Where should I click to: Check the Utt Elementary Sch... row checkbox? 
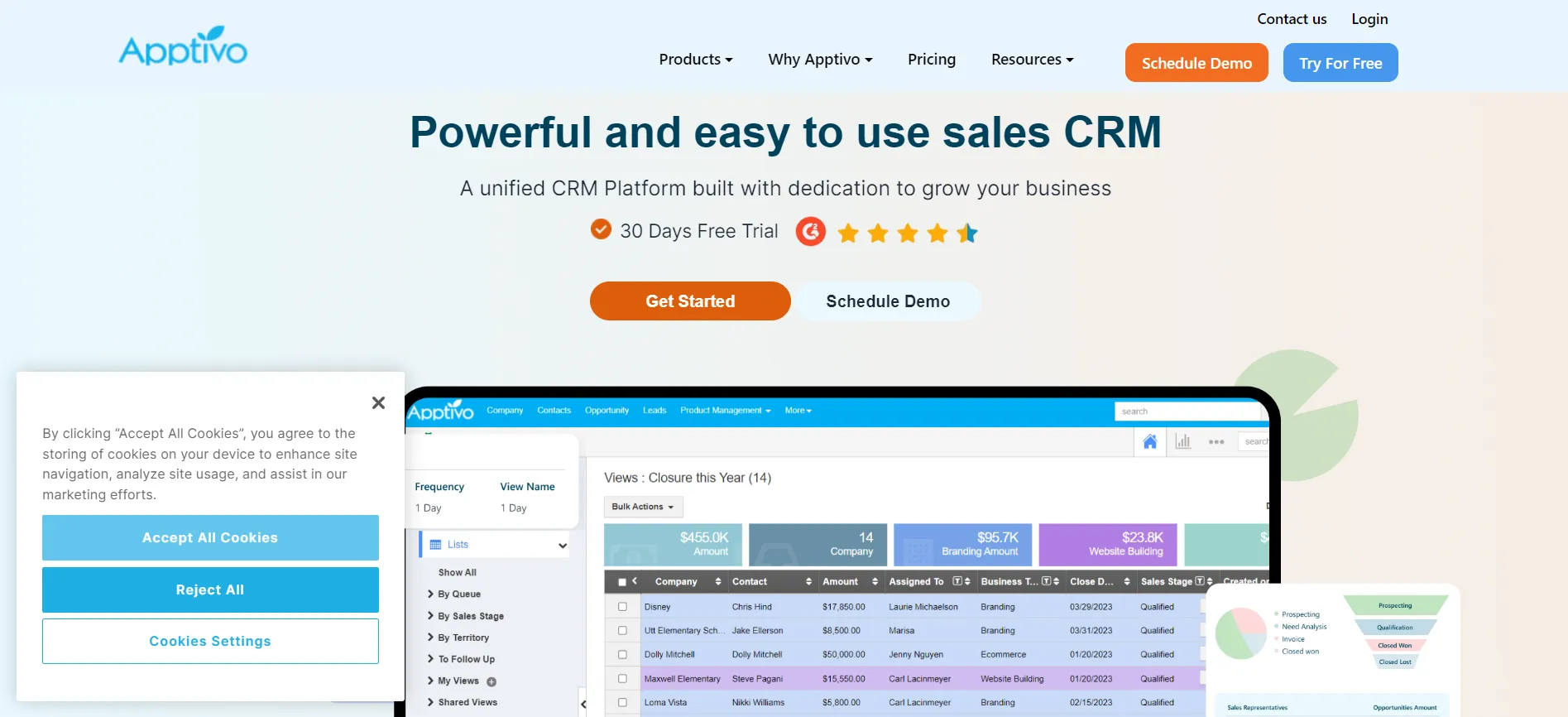coord(622,630)
